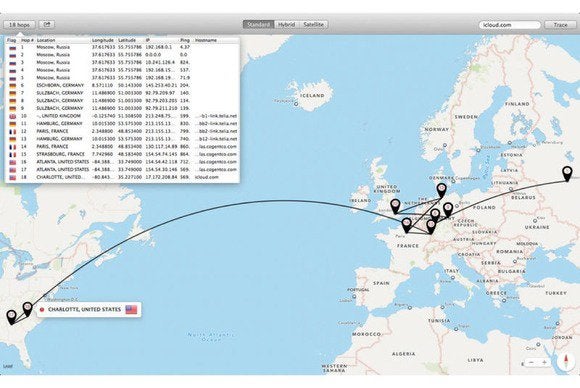Click the compass in map corner
The height and width of the screenshot is (388, 580).
[x=566, y=362]
